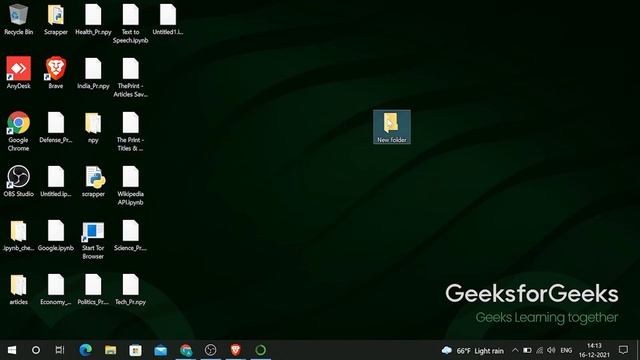The width and height of the screenshot is (640, 360).
Task: Check the battery status tray icon
Action: click(527, 350)
